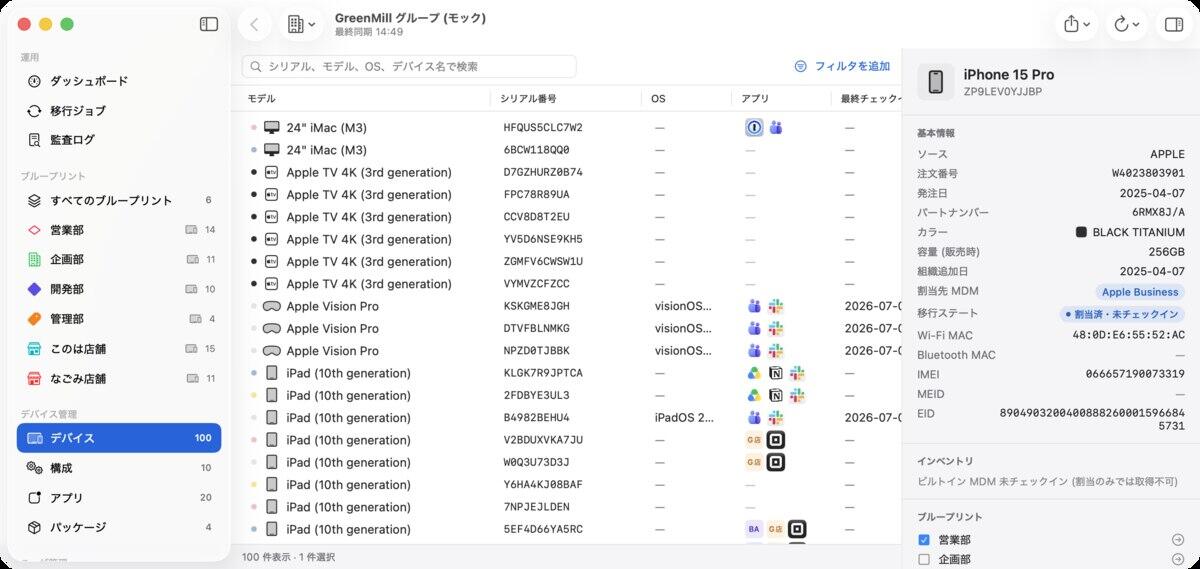Open 監査ログ in the sidebar

click(119, 140)
